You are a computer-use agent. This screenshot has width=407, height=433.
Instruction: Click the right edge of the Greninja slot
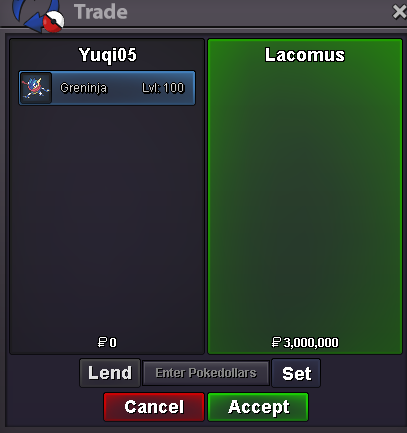tap(191, 88)
